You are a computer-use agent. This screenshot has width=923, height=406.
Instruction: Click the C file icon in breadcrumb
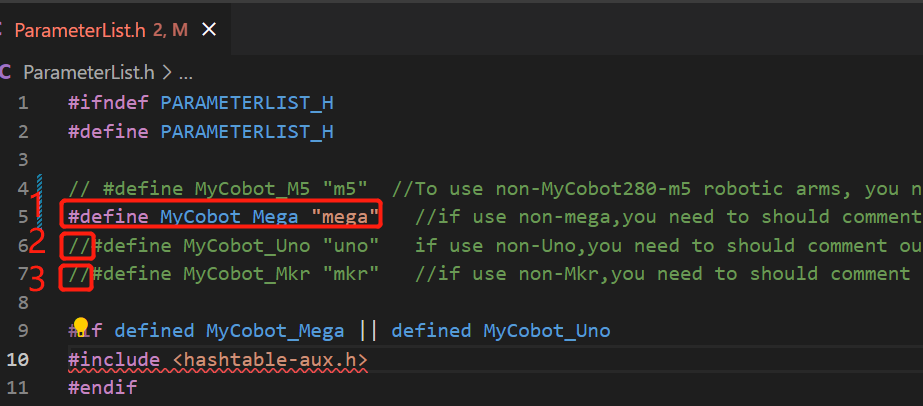click(x=6, y=72)
